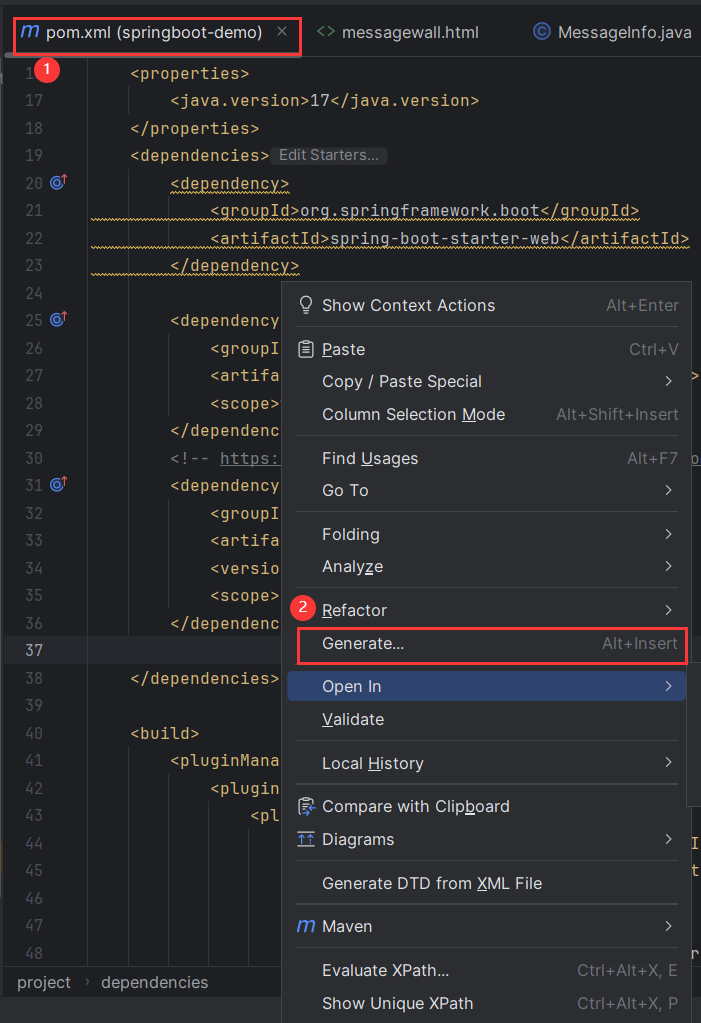Click the dependency gutter icon on line 20
The width and height of the screenshot is (701, 1023).
pos(59,182)
